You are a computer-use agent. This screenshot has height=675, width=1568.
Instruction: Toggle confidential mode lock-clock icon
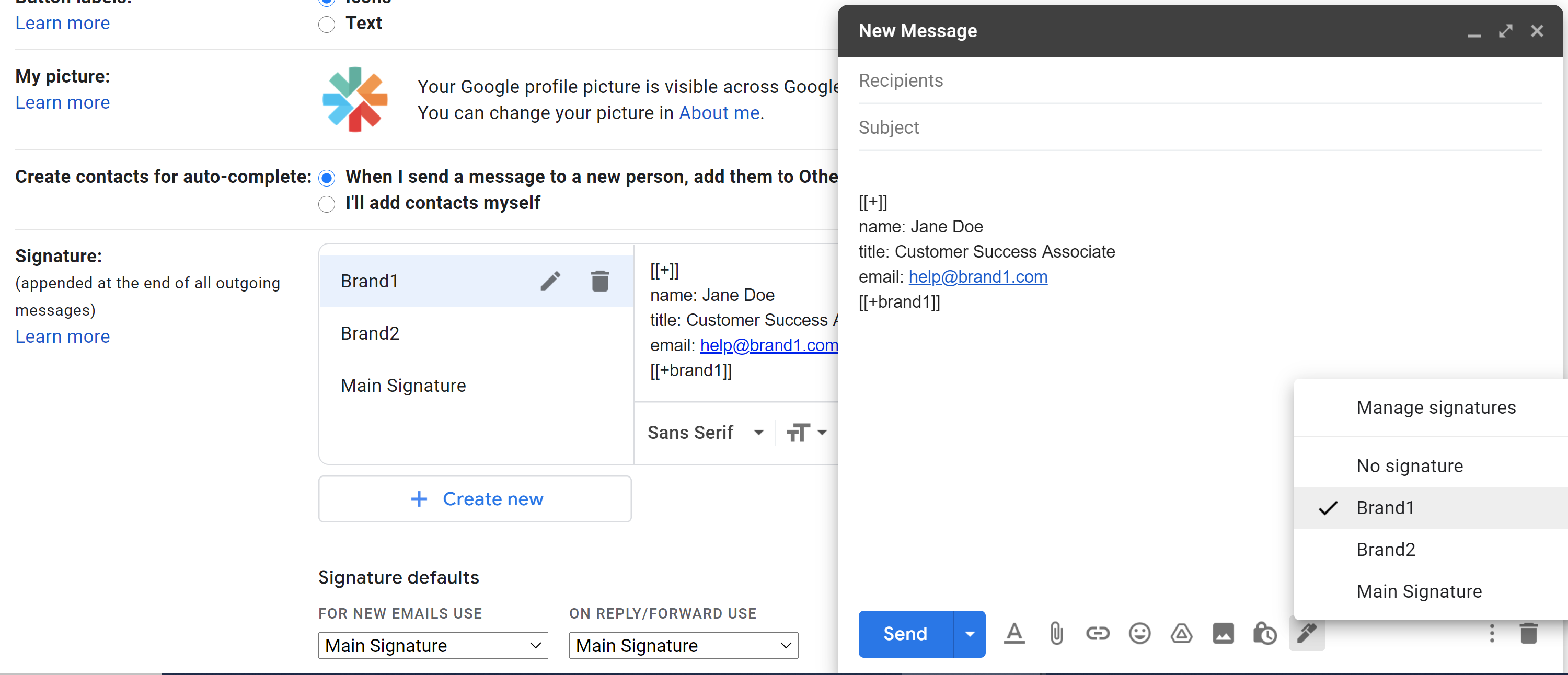(x=1265, y=634)
